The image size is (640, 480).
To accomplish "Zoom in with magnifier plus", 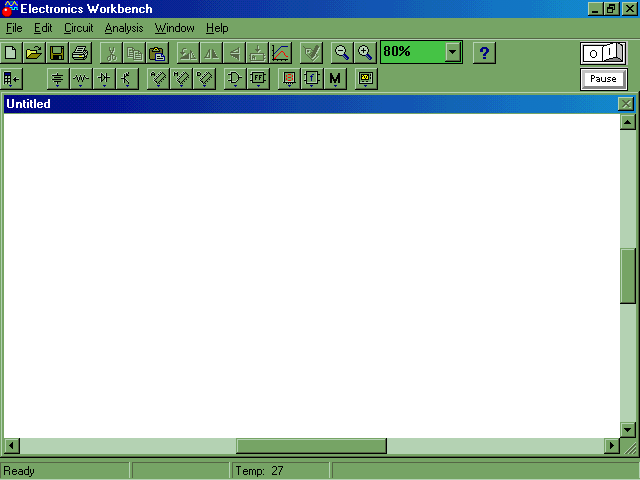I will 365,53.
